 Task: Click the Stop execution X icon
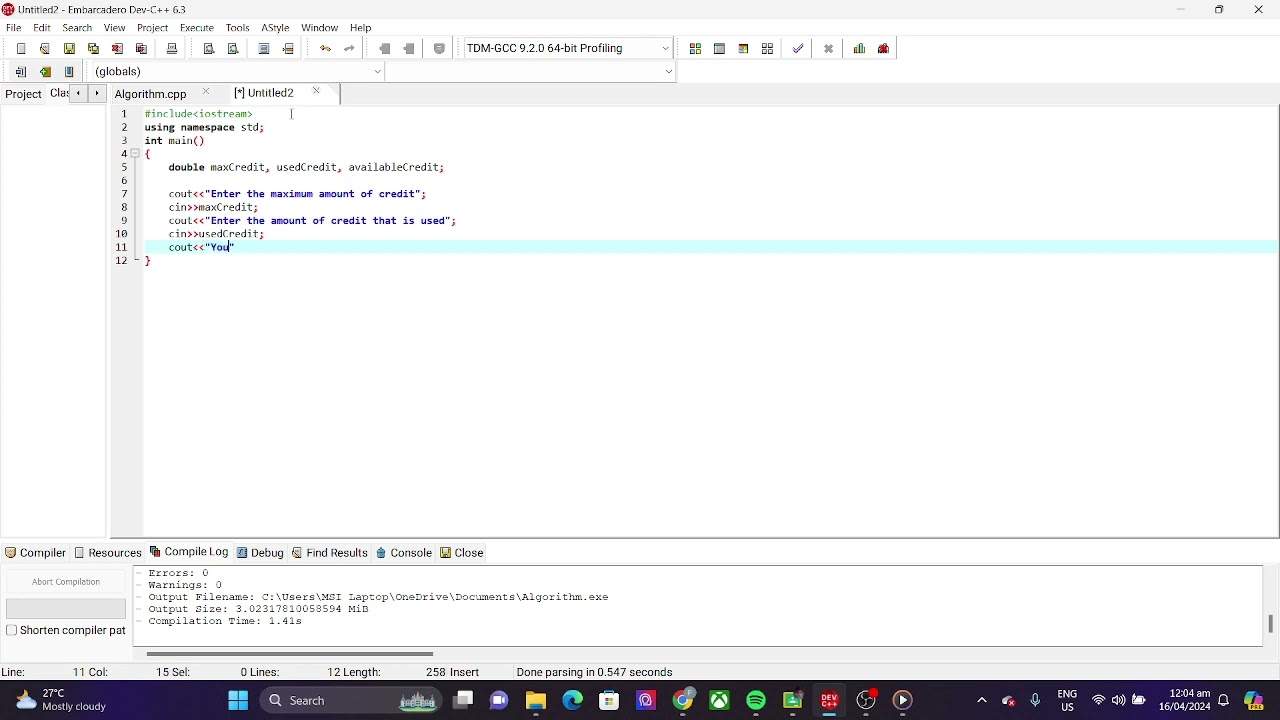coord(828,48)
